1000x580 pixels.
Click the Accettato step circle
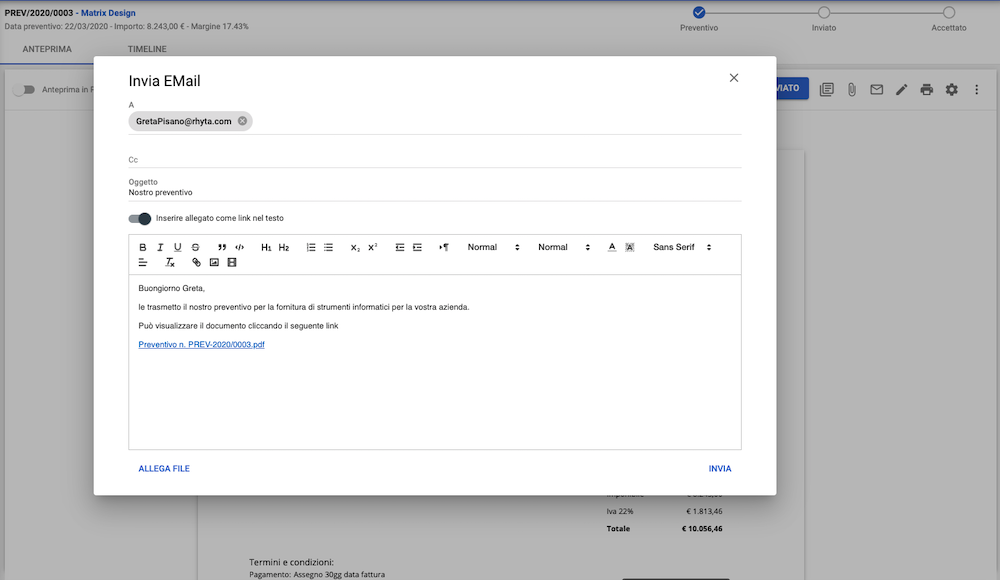click(949, 12)
